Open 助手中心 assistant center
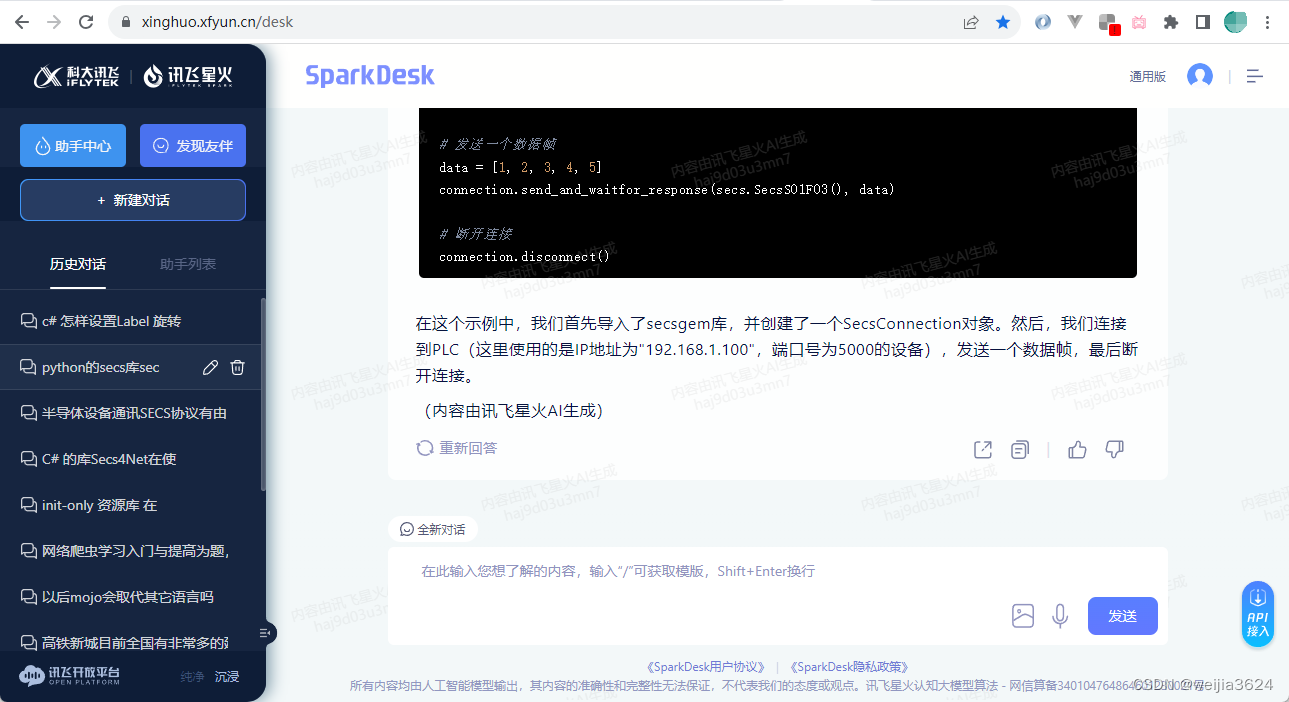Screen dimensions: 1289x702 pyautogui.click(x=73, y=146)
